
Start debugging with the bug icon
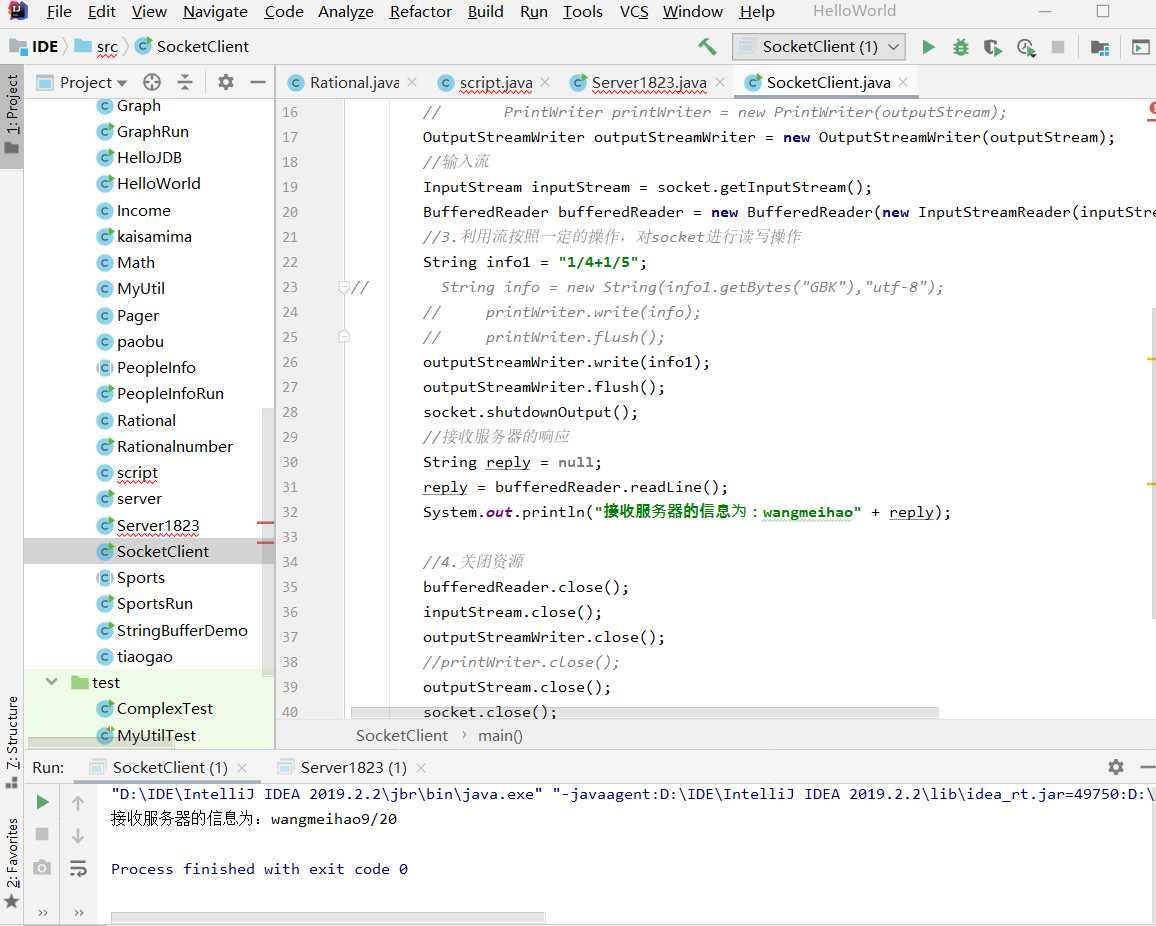point(960,47)
